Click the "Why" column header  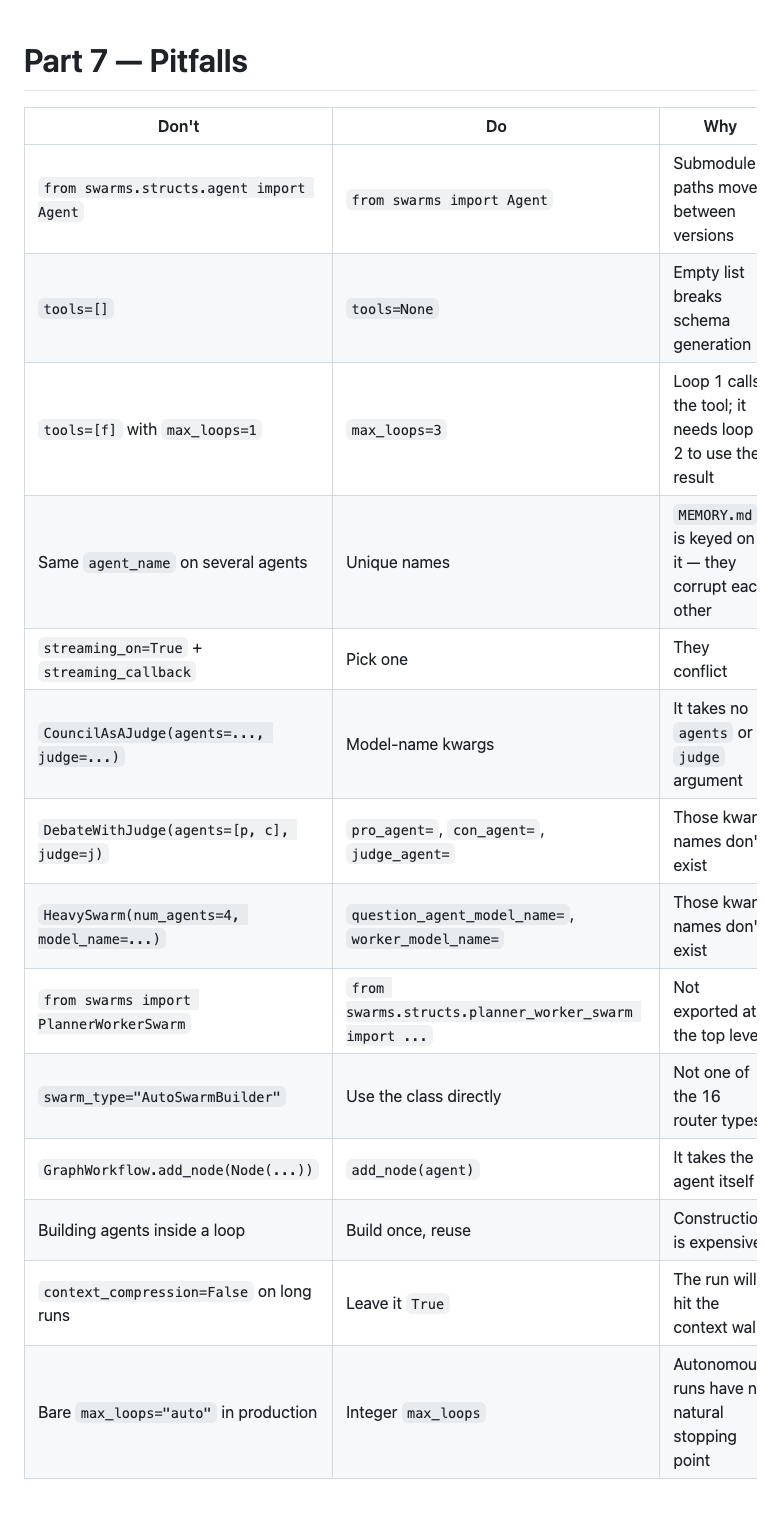(x=720, y=126)
